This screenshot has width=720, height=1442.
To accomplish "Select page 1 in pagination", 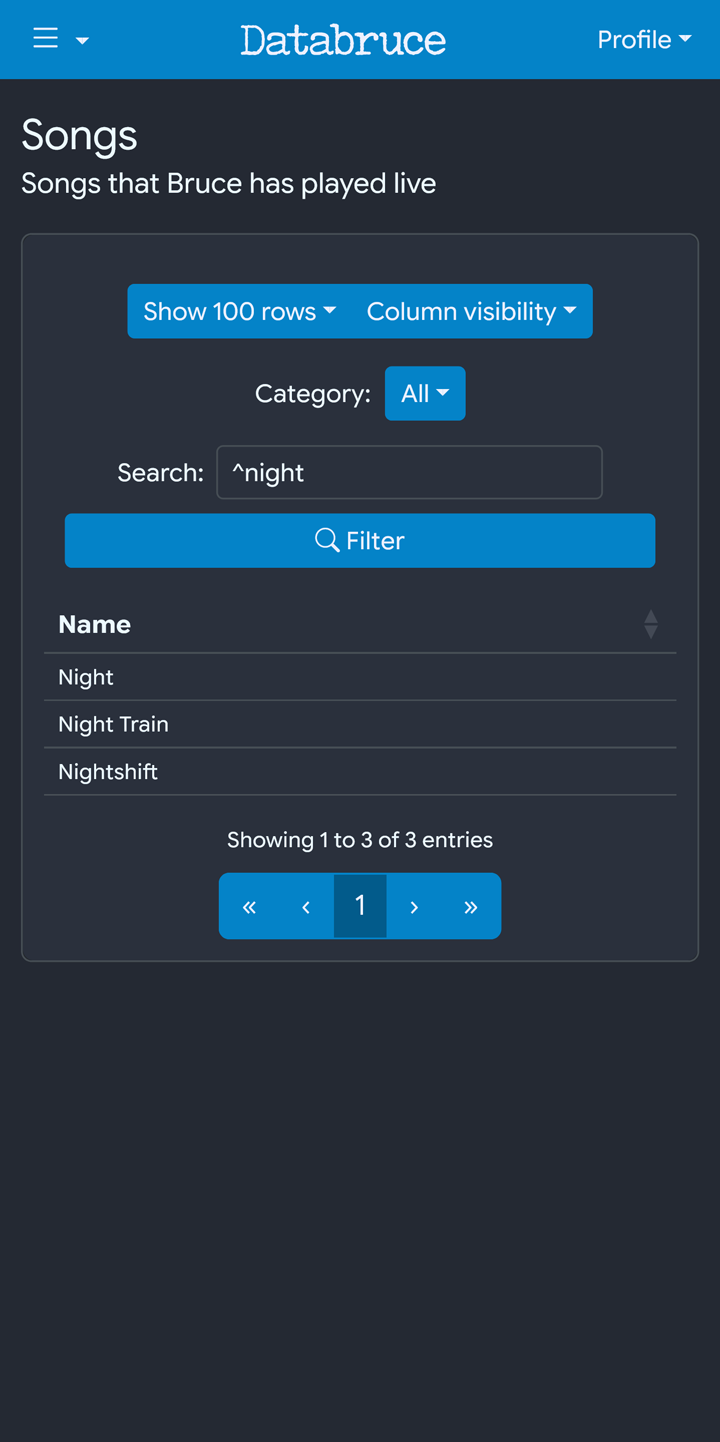I will [x=360, y=907].
